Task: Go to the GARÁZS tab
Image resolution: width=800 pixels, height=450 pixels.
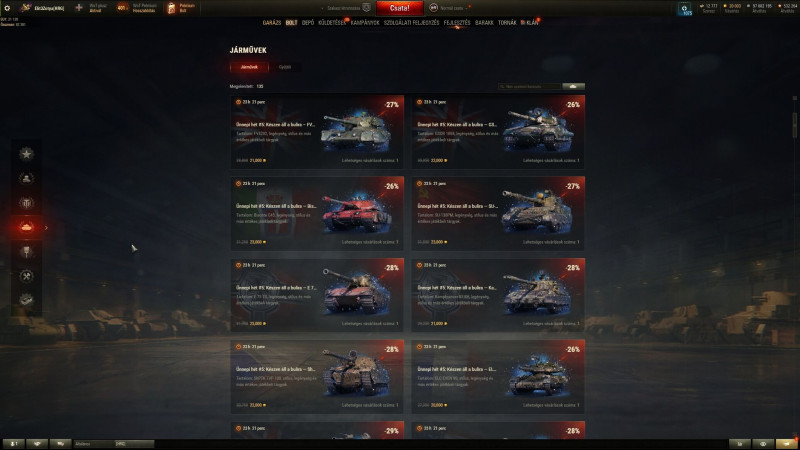Action: [271, 22]
